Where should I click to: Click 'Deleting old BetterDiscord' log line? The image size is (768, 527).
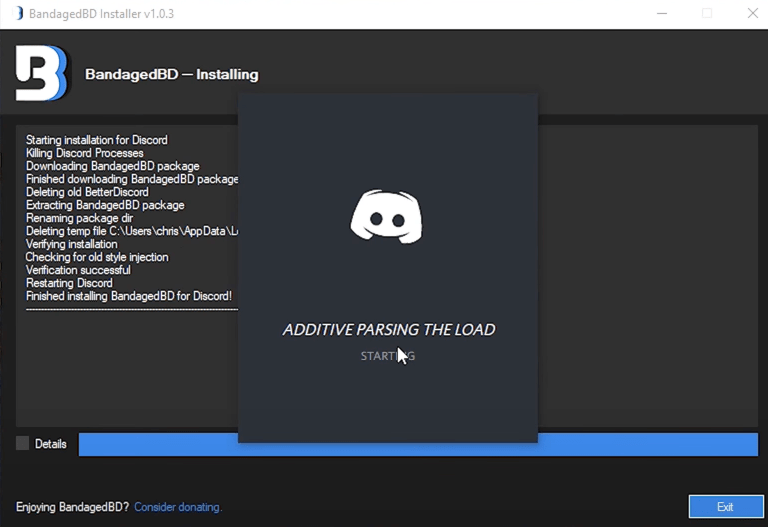87,192
